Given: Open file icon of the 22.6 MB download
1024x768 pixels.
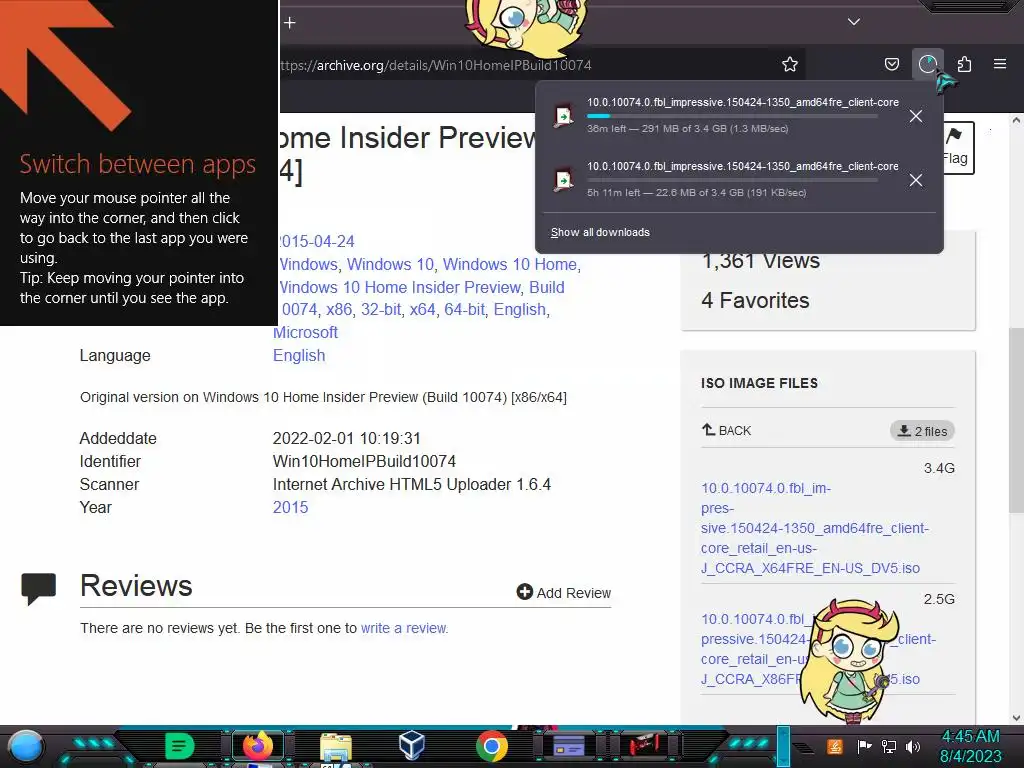Looking at the screenshot, I should pyautogui.click(x=563, y=180).
